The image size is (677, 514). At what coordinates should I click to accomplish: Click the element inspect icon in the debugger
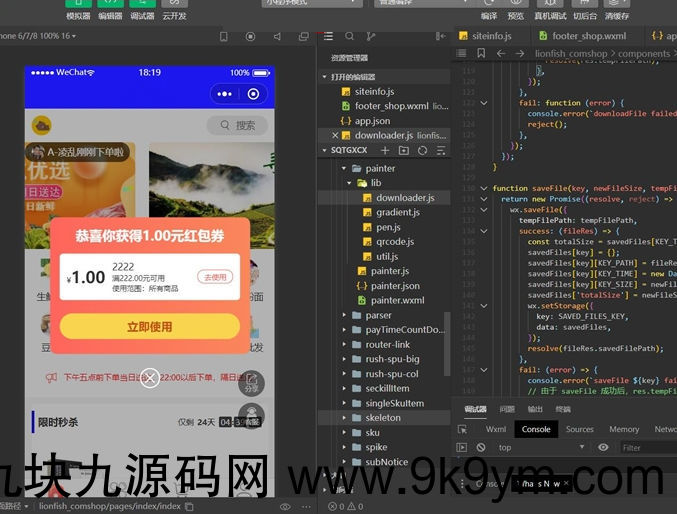tap(462, 429)
